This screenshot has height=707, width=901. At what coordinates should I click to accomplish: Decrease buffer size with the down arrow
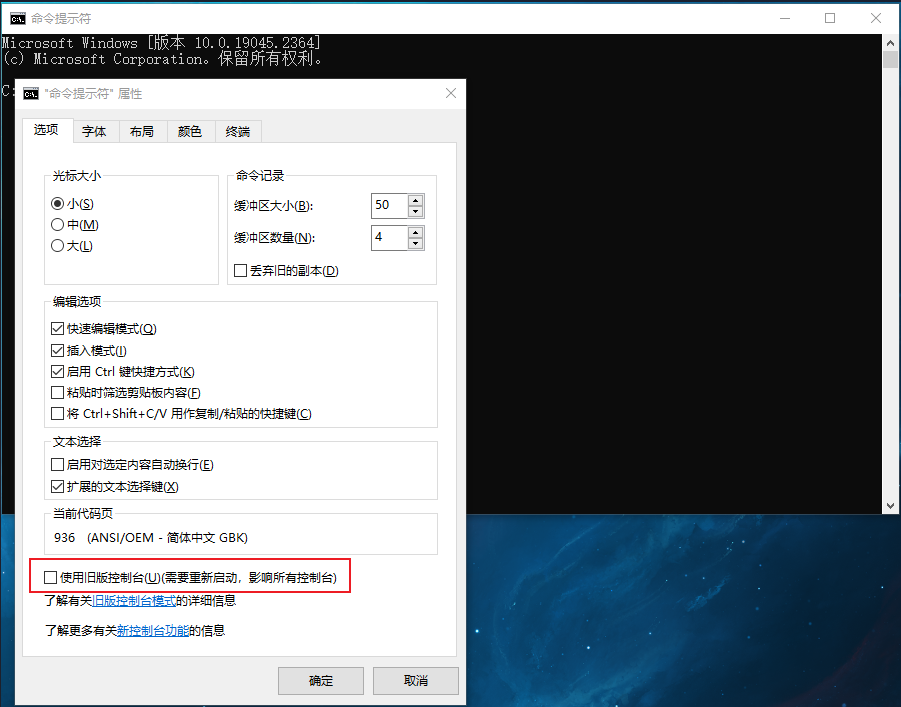tap(416, 211)
